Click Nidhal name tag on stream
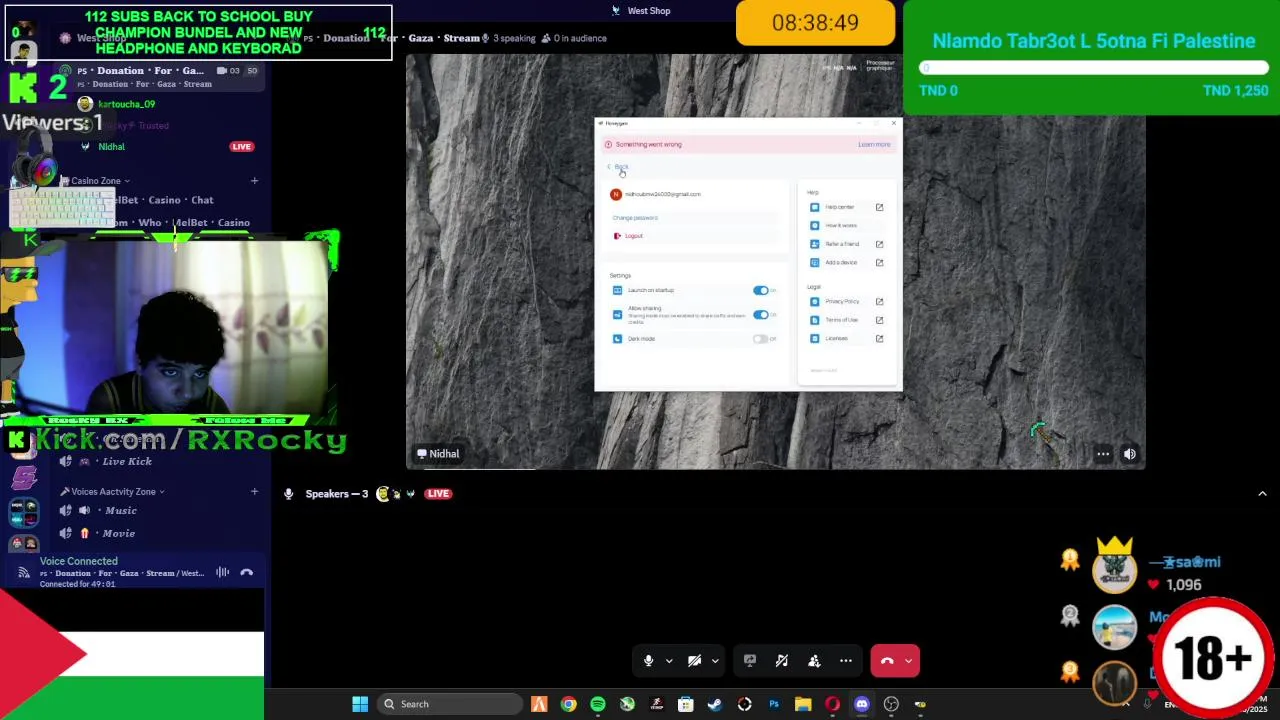 click(x=438, y=454)
